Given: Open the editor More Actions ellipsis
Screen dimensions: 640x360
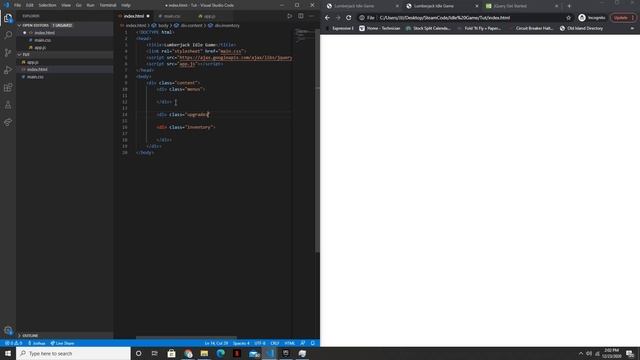Looking at the screenshot, I should [311, 16].
